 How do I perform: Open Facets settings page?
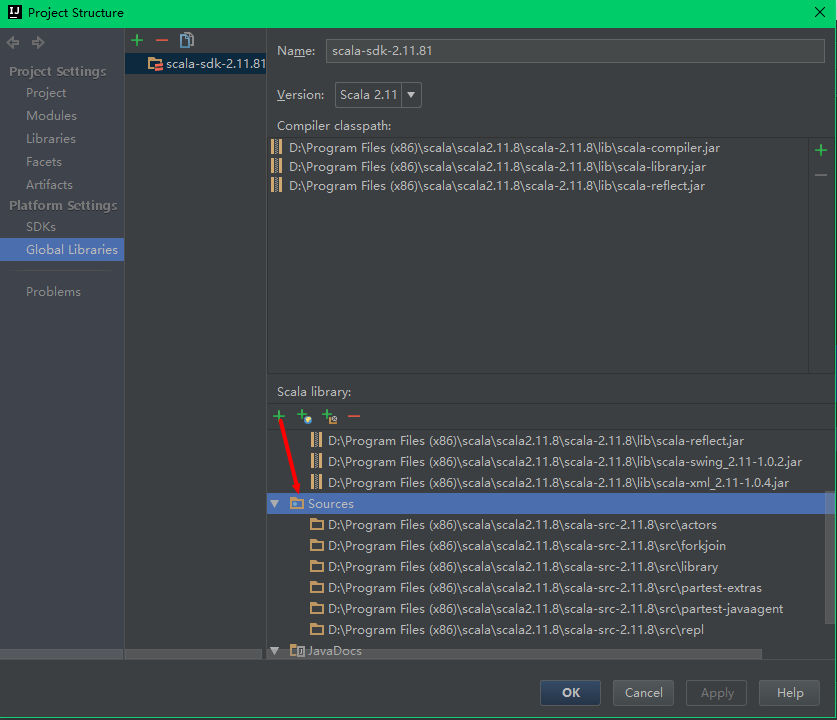tap(44, 162)
